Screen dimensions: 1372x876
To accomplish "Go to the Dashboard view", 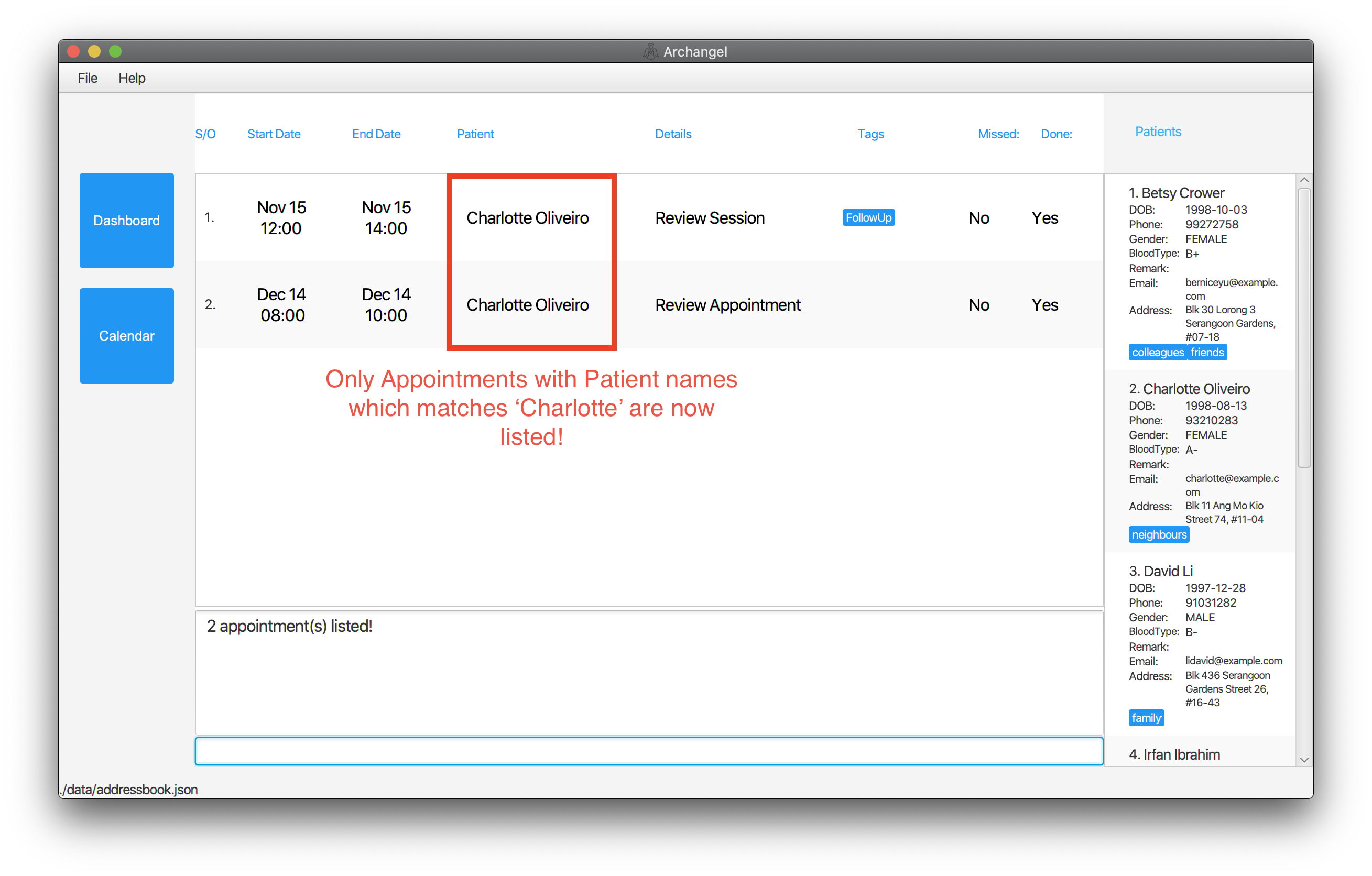I will [126, 221].
